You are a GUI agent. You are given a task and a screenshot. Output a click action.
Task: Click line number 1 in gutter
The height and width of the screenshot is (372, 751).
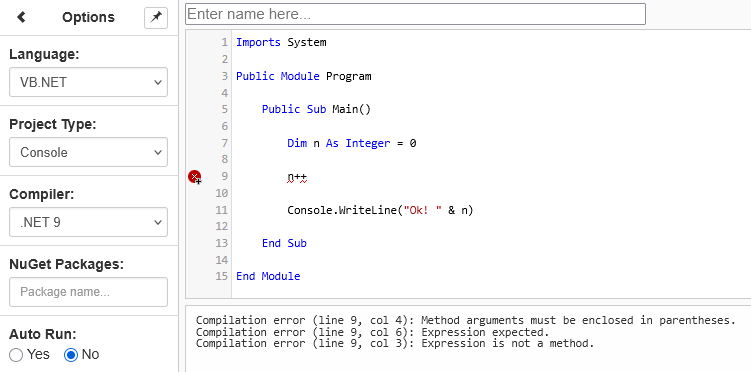[x=225, y=43]
